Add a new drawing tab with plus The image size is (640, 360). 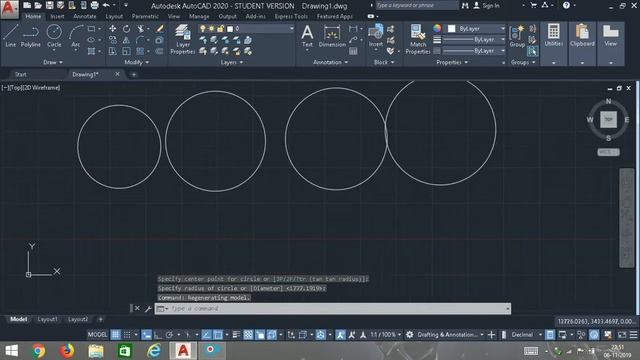click(x=134, y=74)
